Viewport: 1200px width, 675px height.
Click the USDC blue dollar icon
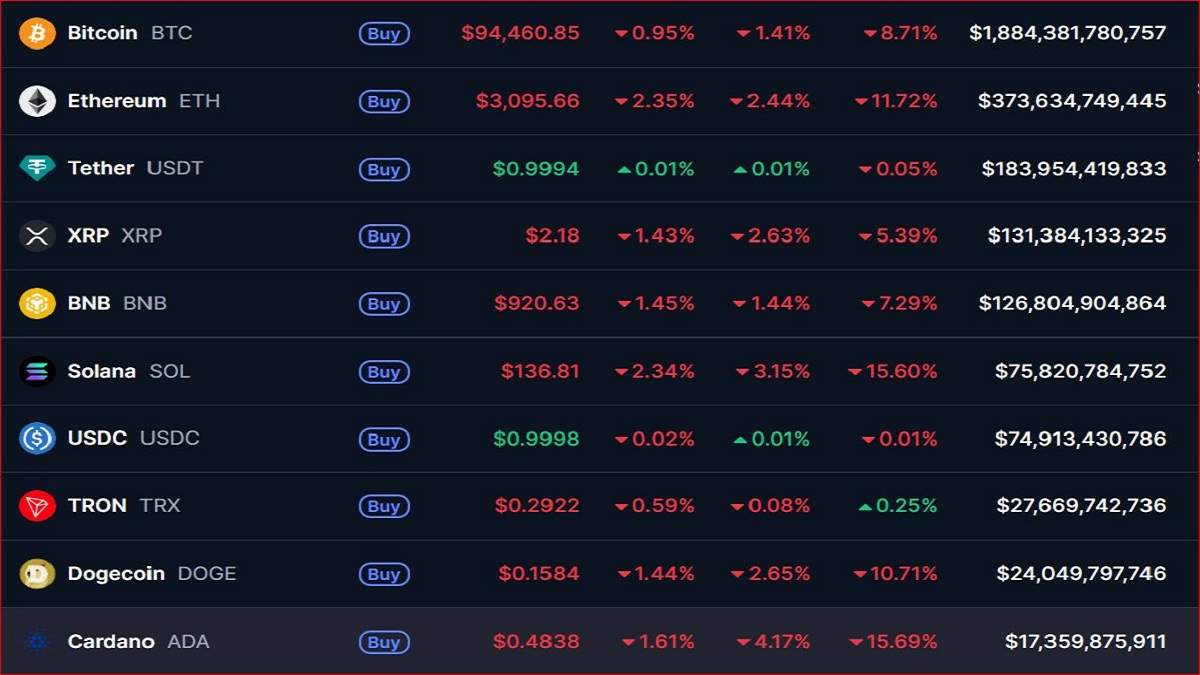[37, 438]
